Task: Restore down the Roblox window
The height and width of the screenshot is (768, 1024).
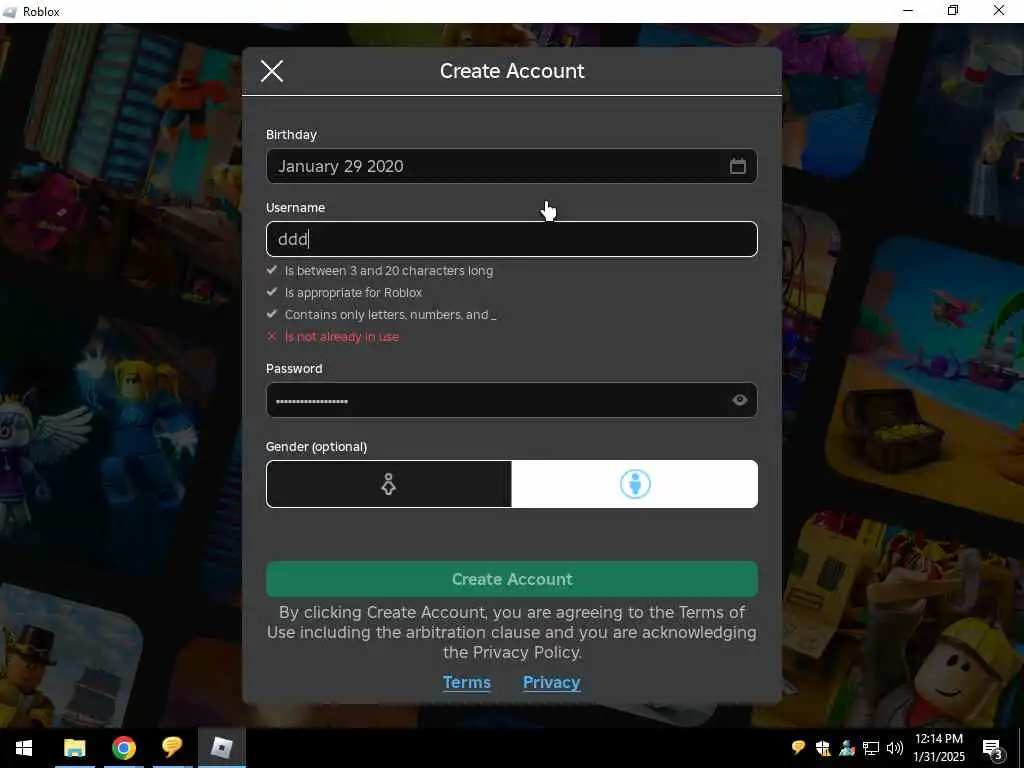Action: point(953,11)
